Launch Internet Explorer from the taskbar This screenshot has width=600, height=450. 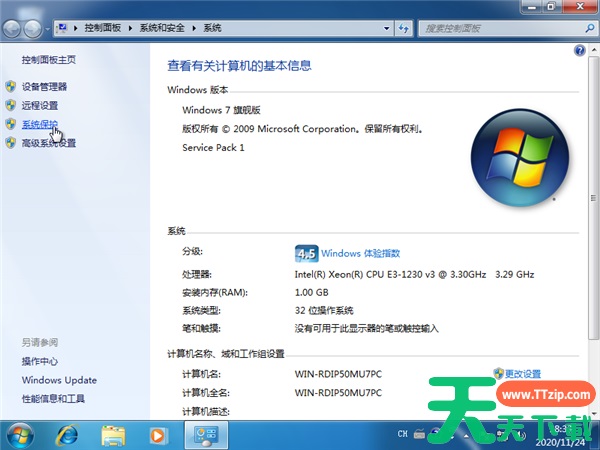coord(69,435)
